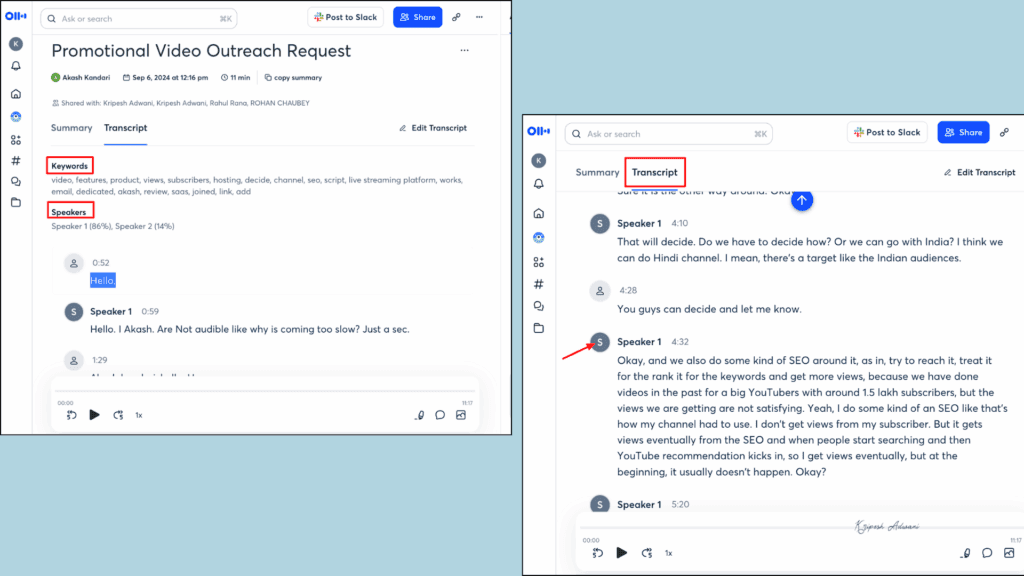Image resolution: width=1024 pixels, height=576 pixels.
Task: Click Speaker 1 avatar at 4:10
Action: (x=600, y=223)
